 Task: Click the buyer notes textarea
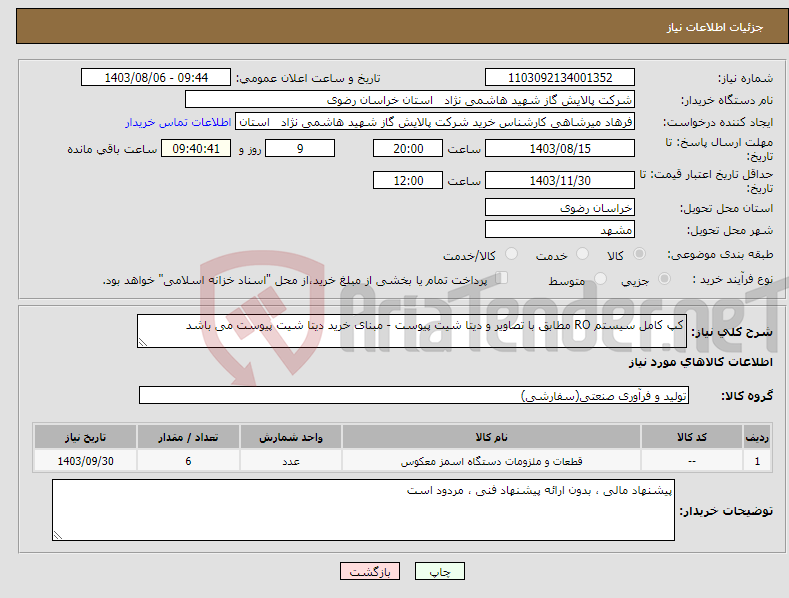point(363,510)
